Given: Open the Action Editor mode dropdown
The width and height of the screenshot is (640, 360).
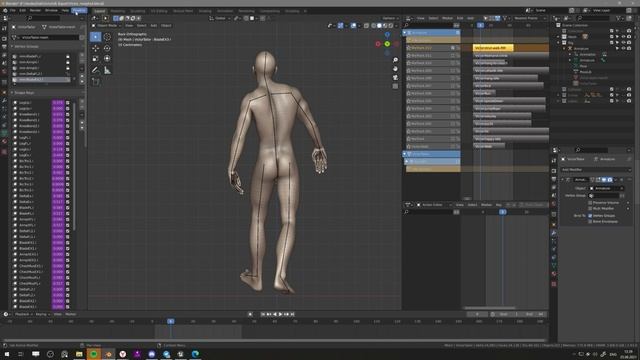Looking at the screenshot, I should (x=434, y=204).
